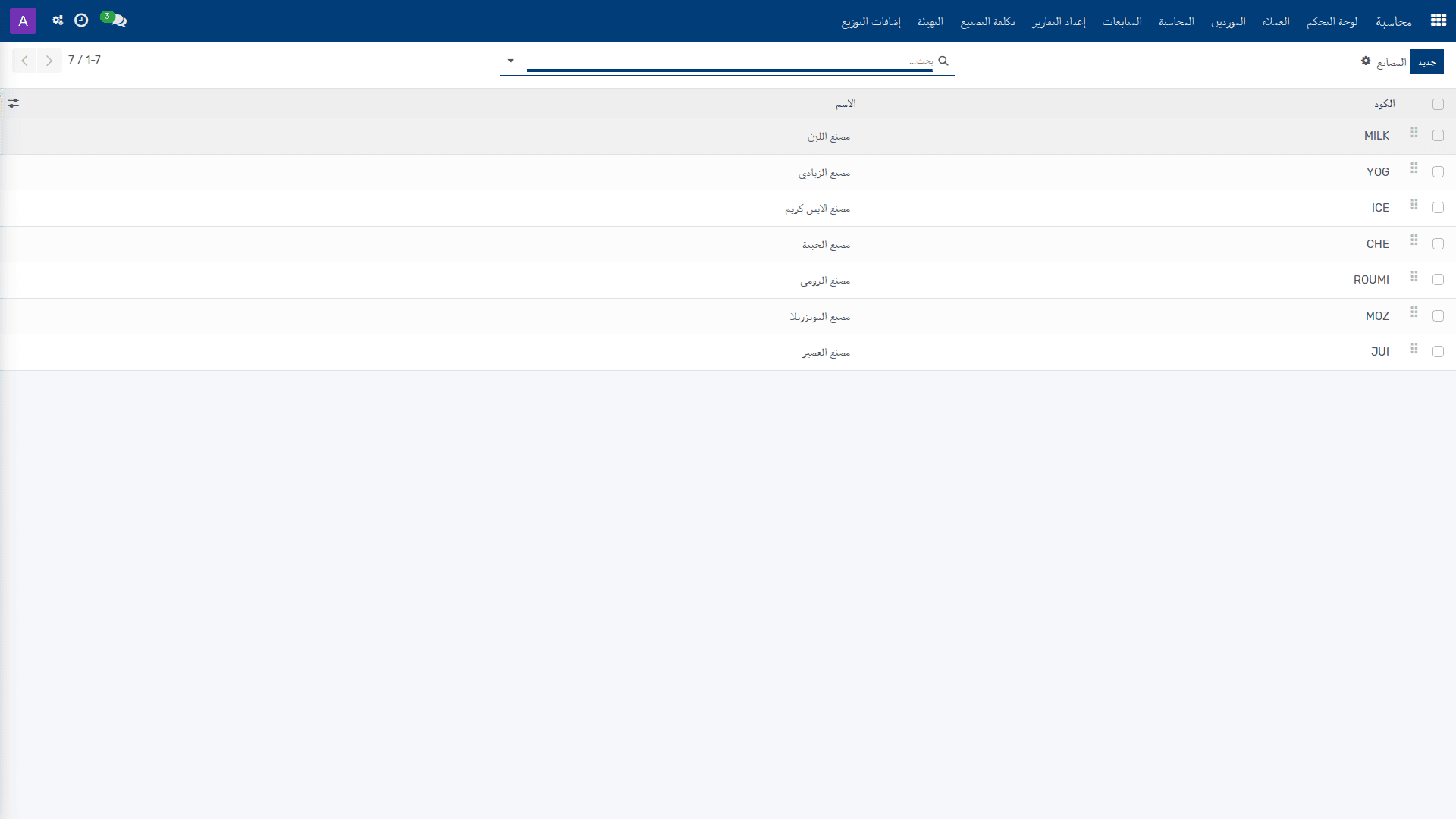Click the user avatar A icon
1456x819 pixels.
(x=23, y=20)
